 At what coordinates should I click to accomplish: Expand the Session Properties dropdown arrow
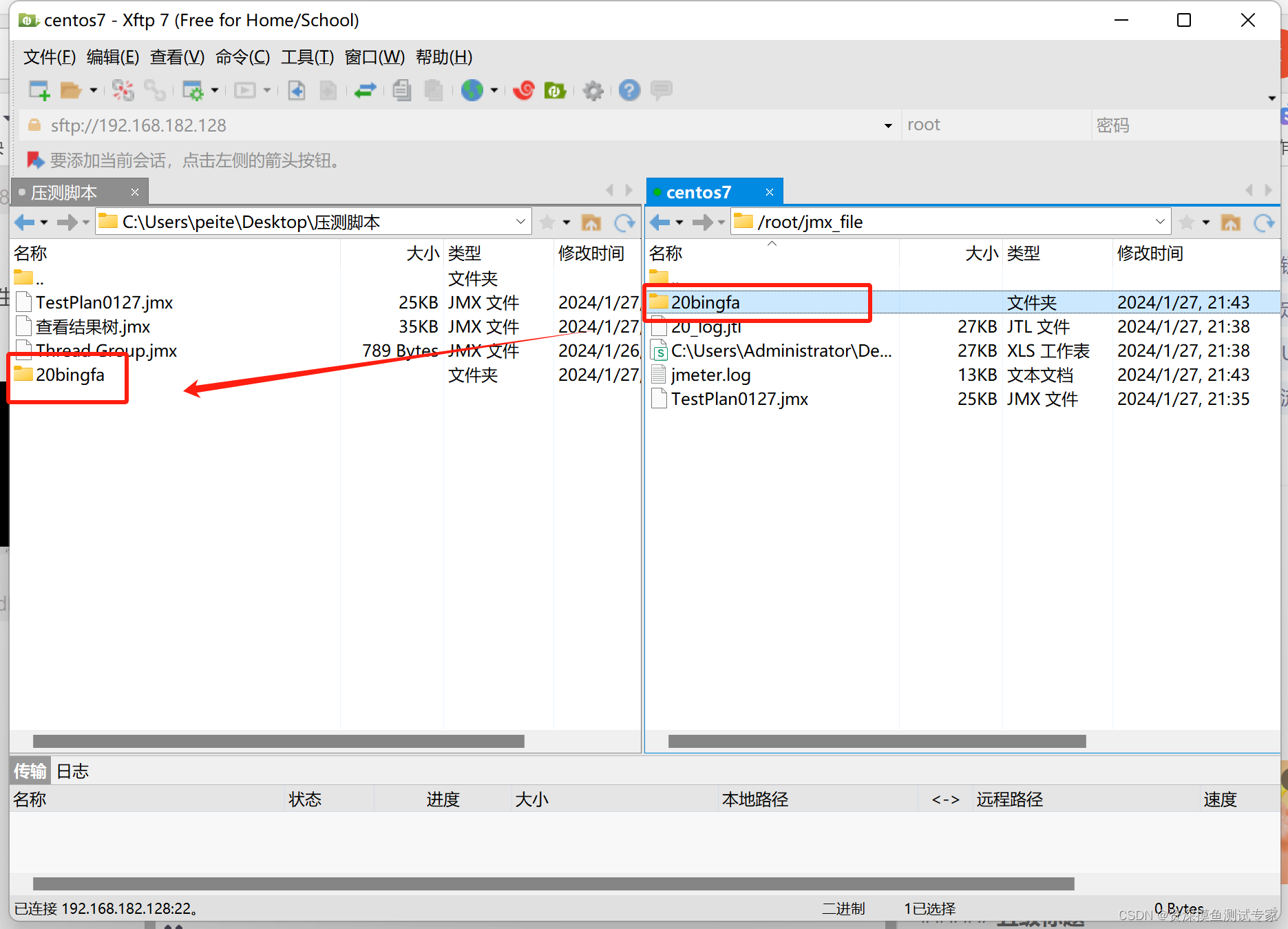tap(215, 90)
